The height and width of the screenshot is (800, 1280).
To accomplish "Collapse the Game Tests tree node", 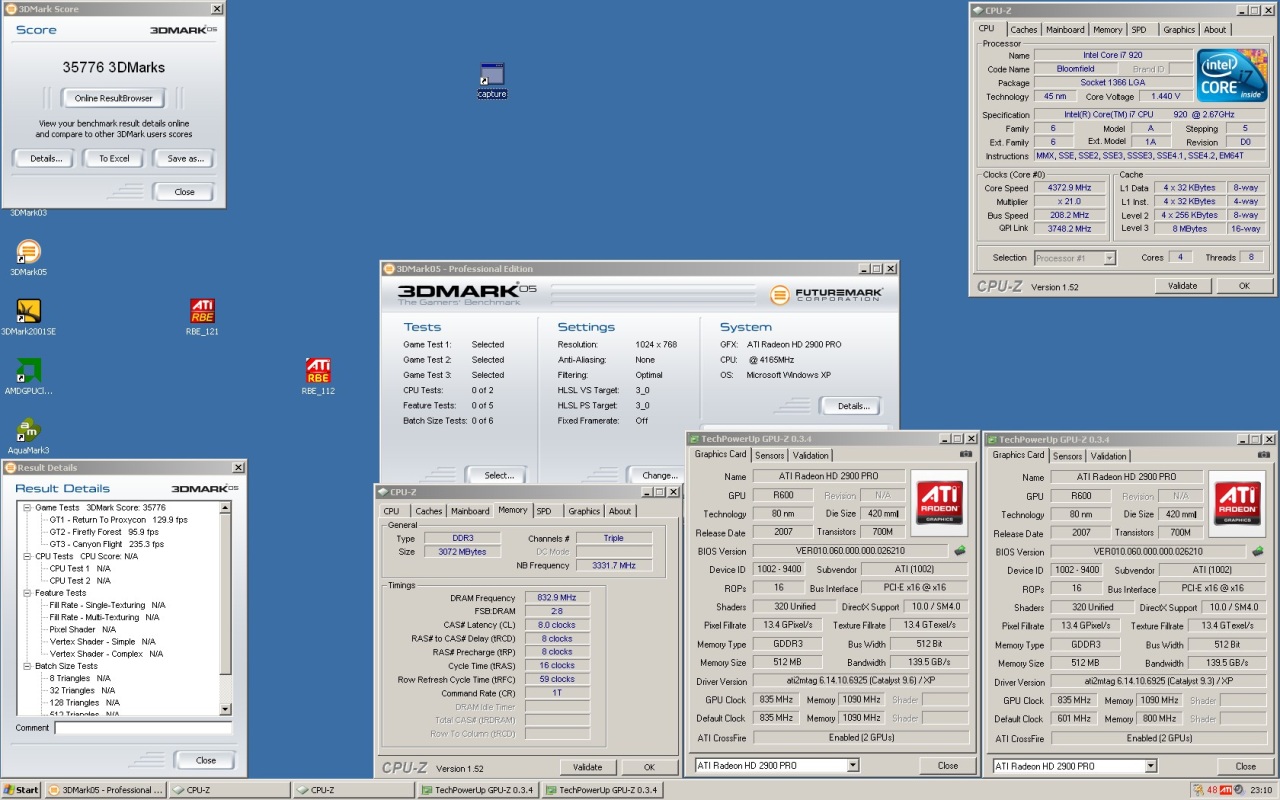I will 27,507.
